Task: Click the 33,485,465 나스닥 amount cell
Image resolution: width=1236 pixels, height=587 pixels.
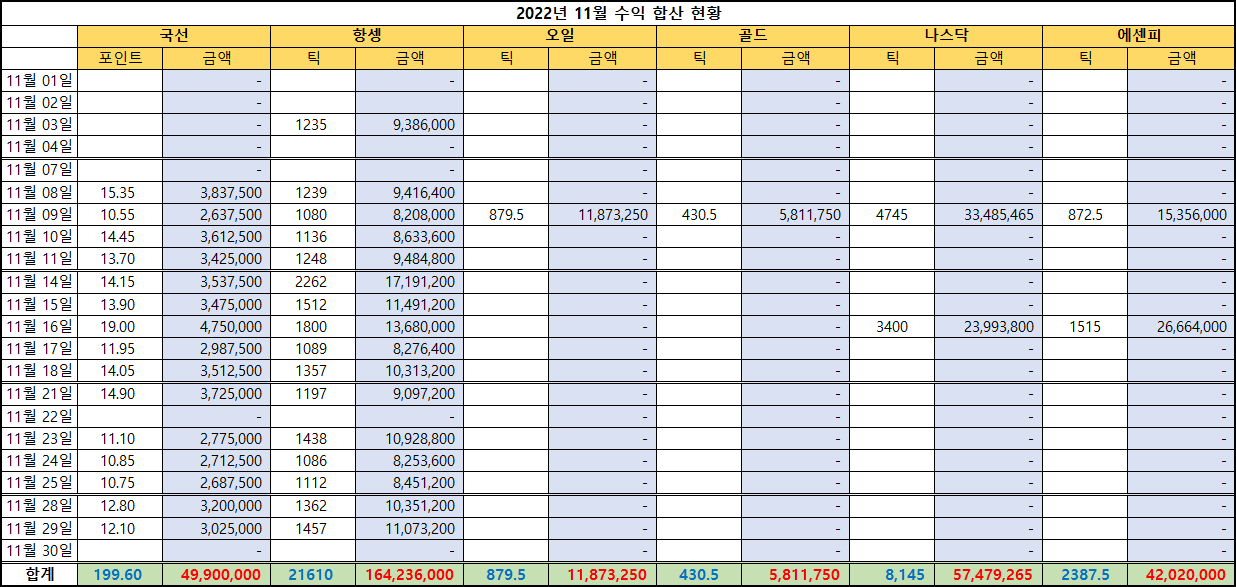Action: coord(988,214)
